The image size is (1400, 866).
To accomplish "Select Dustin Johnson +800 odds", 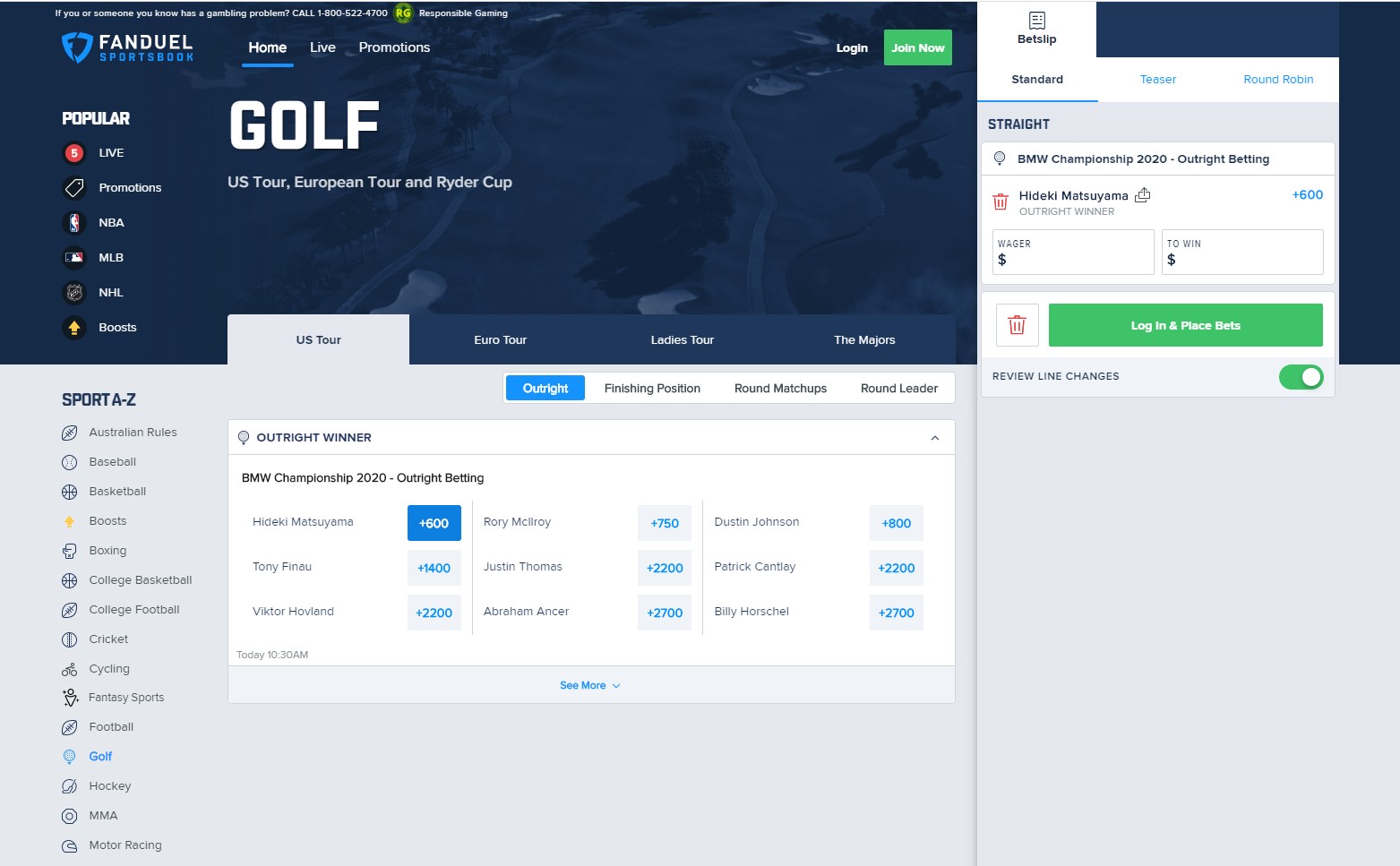I will 896,523.
